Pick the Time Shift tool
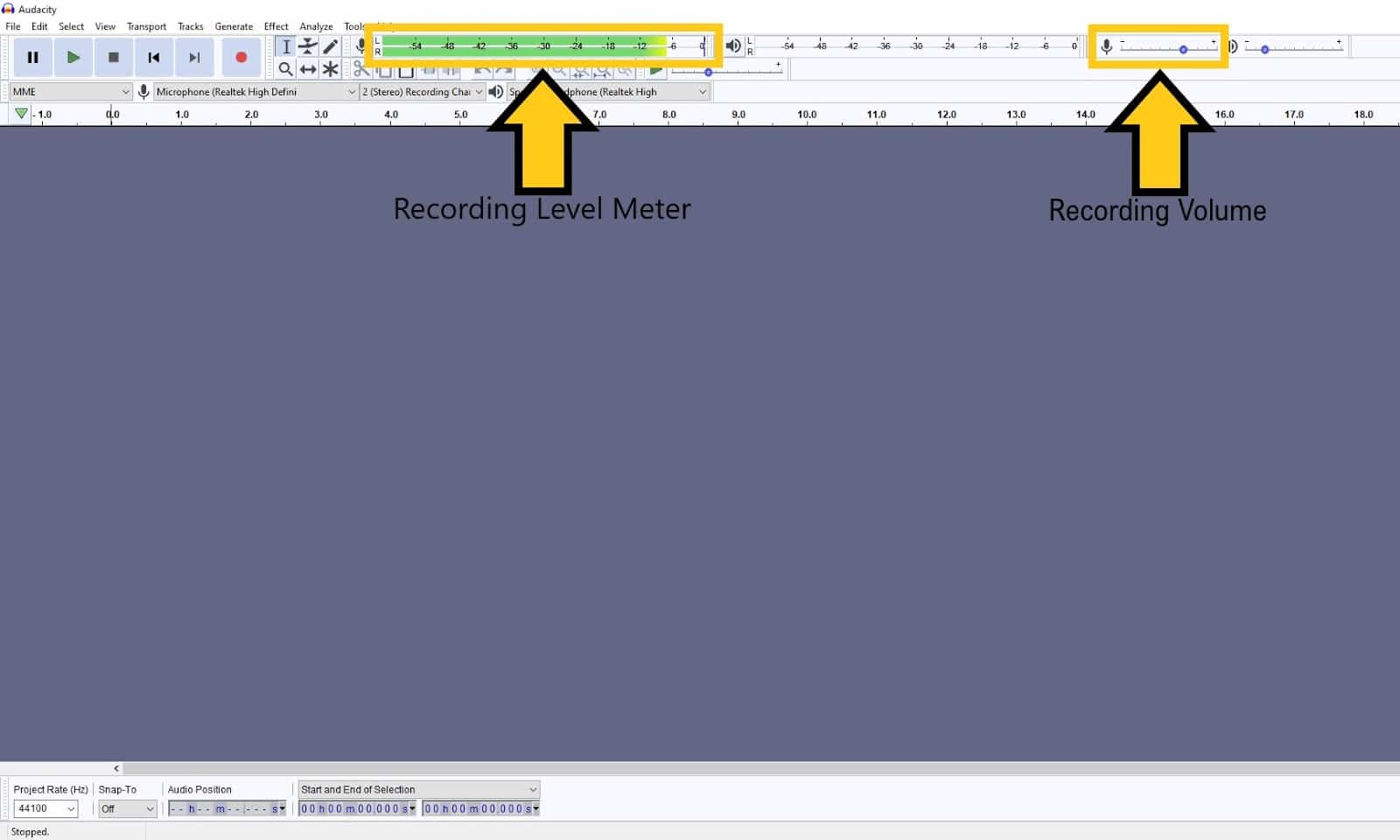The height and width of the screenshot is (840, 1400). pos(308,69)
